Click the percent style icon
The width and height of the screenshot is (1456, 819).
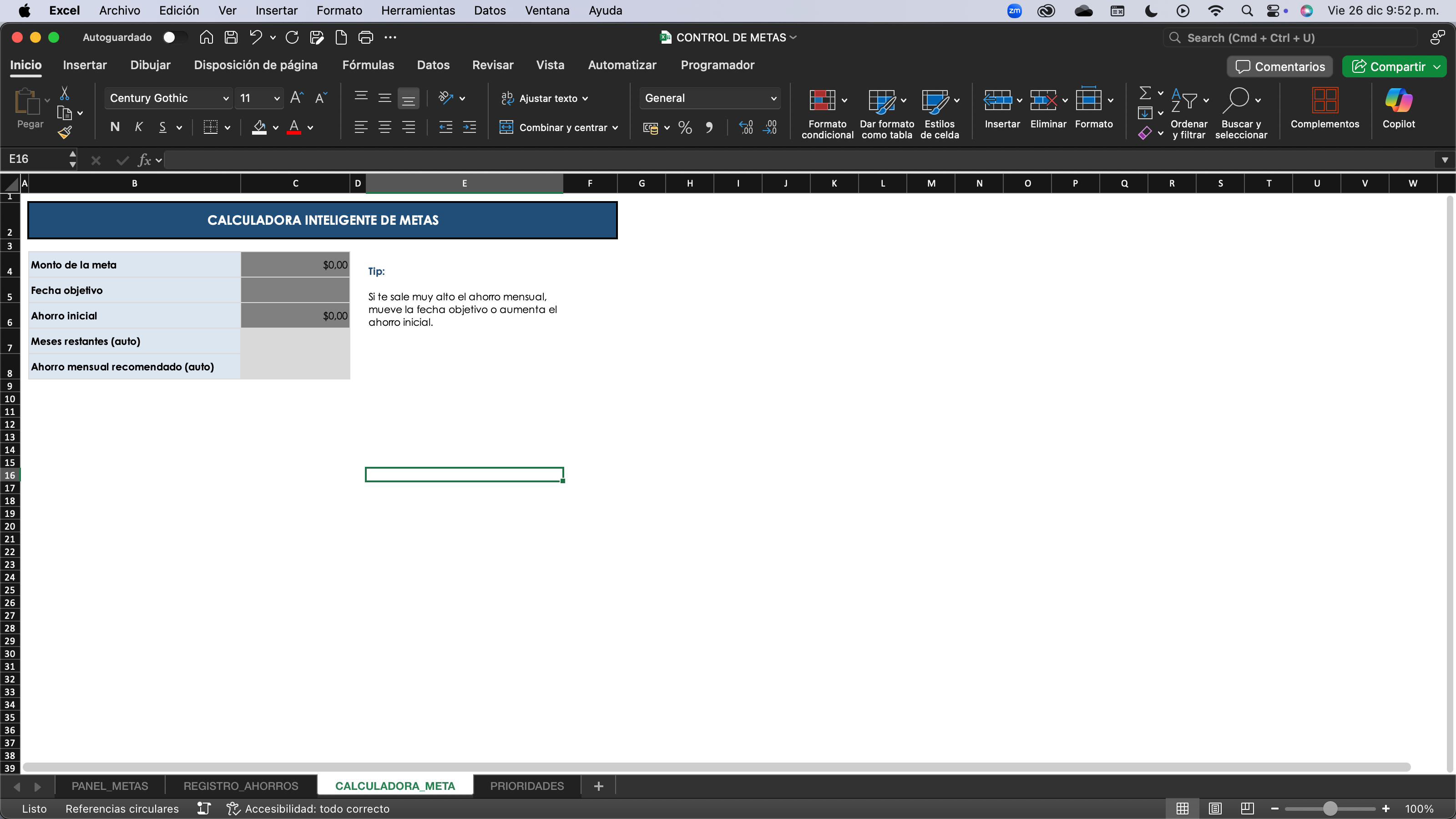click(684, 128)
